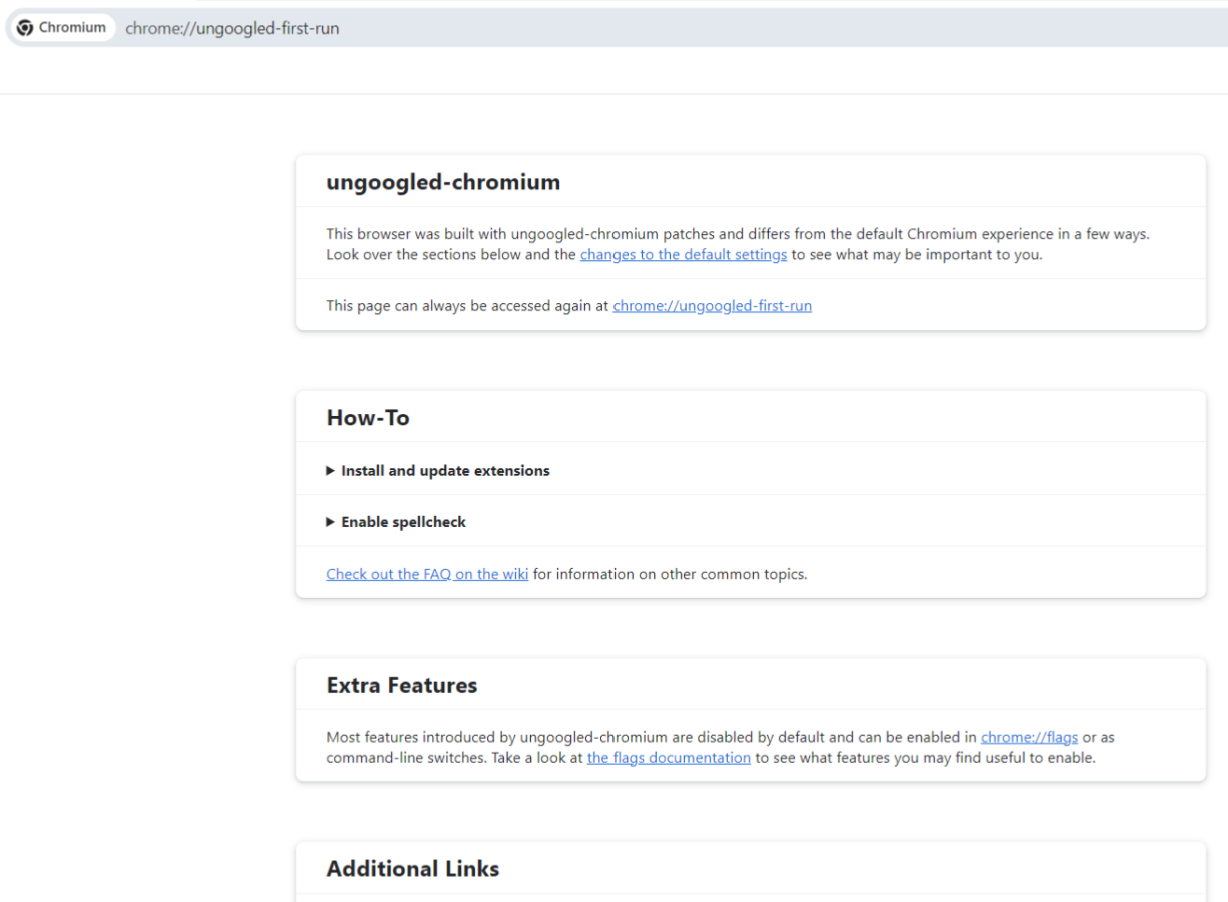Viewport: 1228px width, 902px height.
Task: Select the Install and update extensions summary label
Action: coord(445,471)
